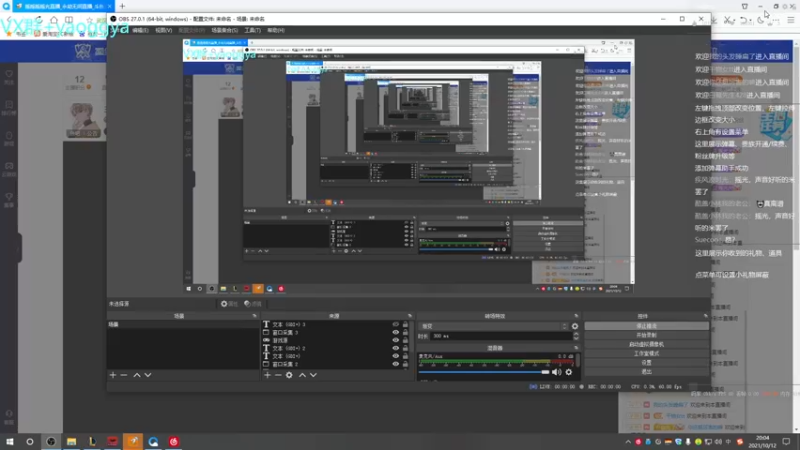Viewport: 800px width, 450px height.
Task: Open the scene transition type dropdown
Action: tap(493, 326)
